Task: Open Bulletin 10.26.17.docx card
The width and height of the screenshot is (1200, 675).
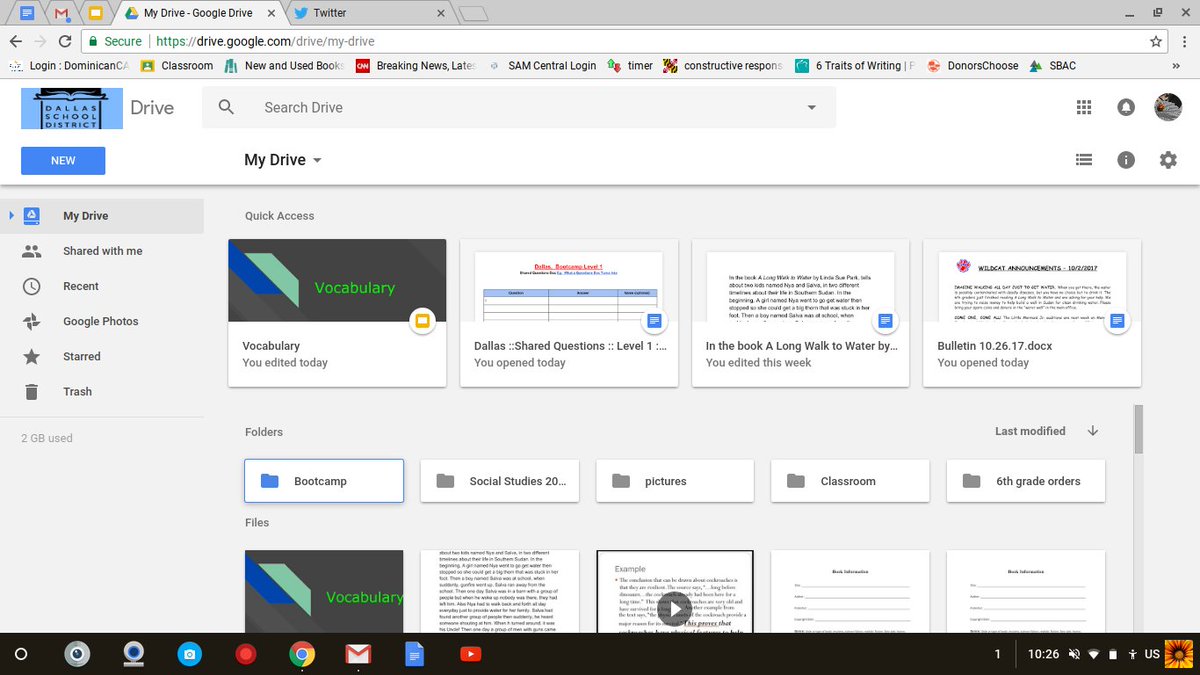Action: (1032, 312)
